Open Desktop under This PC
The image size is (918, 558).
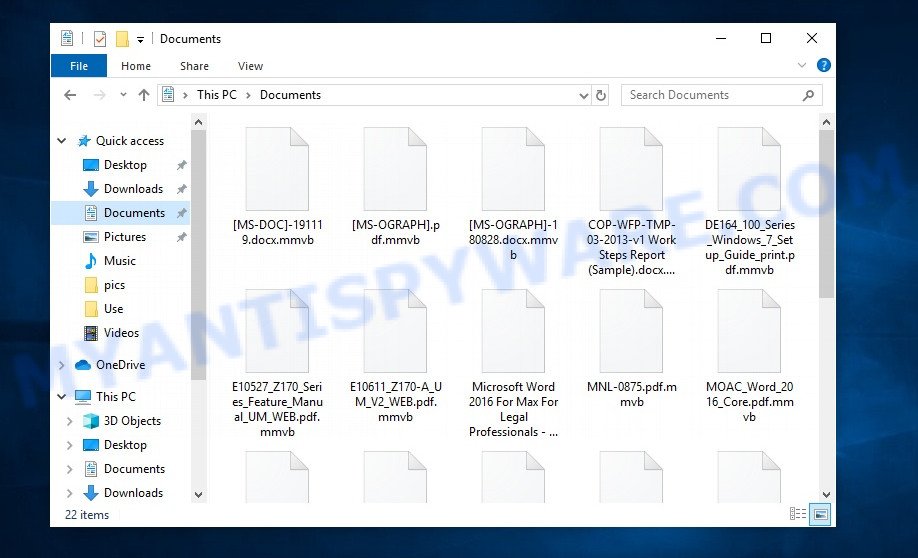tap(125, 445)
